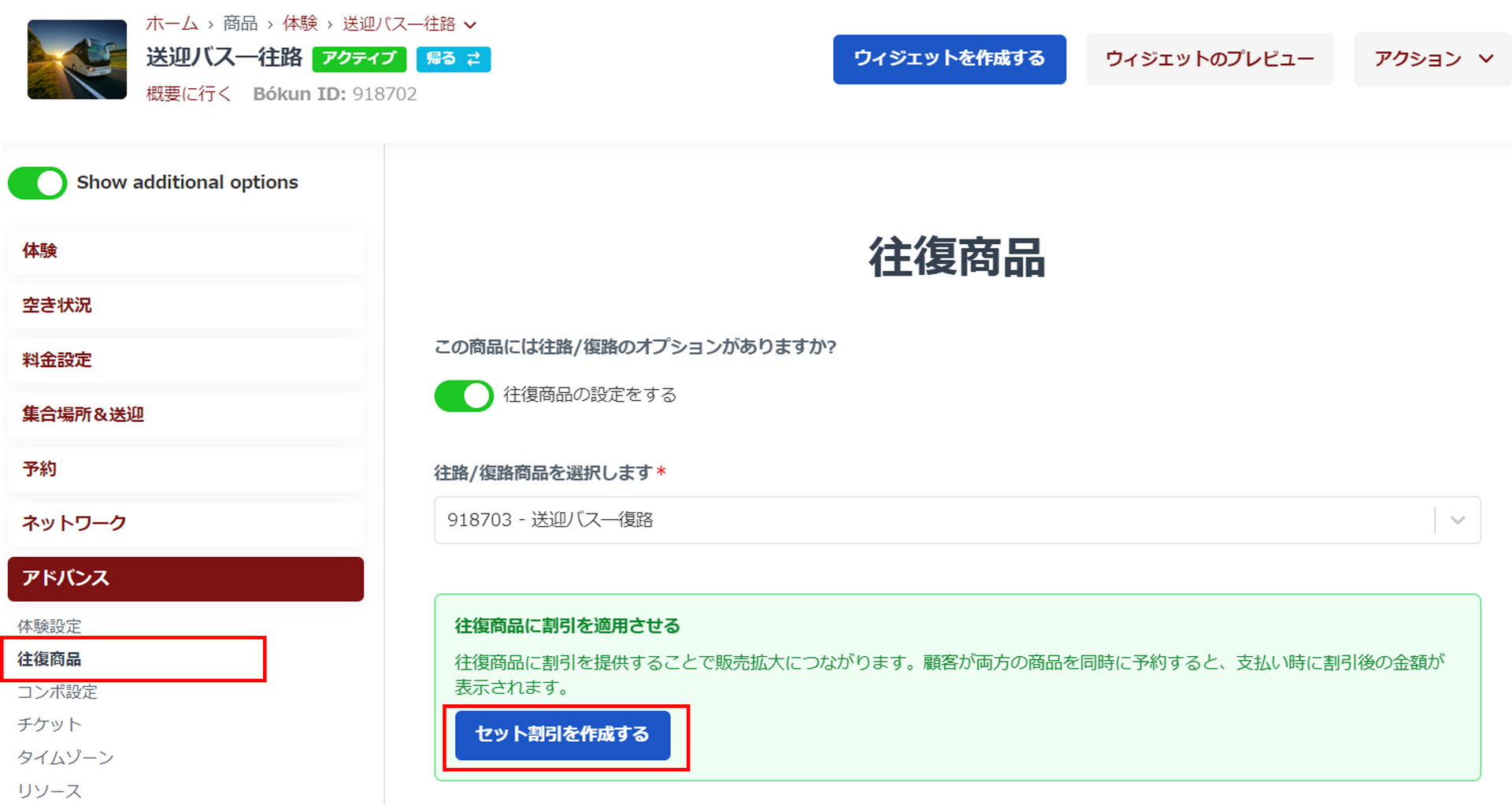Go to 概要に行く link
The height and width of the screenshot is (805, 1512).
[x=189, y=95]
